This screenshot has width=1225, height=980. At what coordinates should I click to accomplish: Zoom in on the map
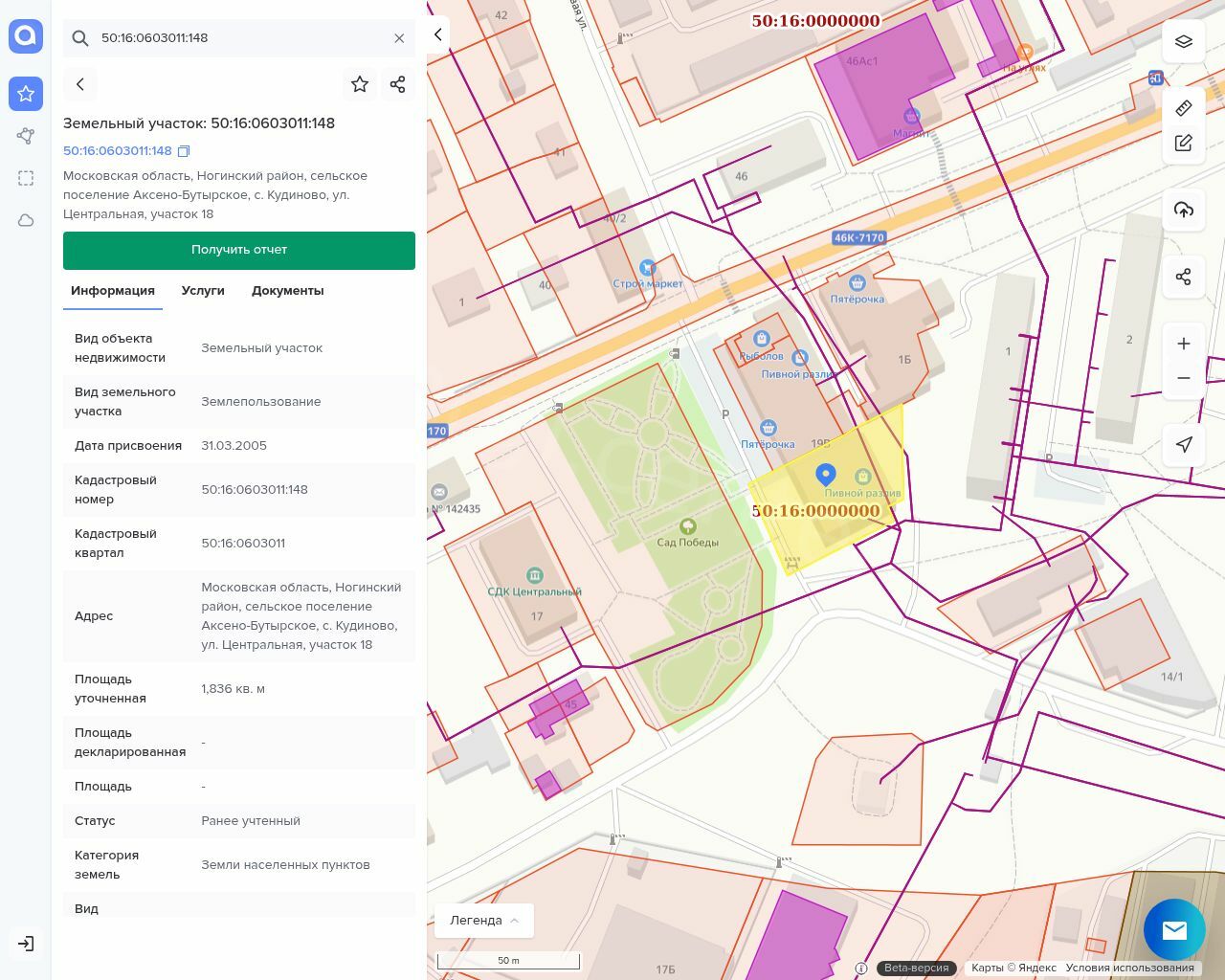[x=1184, y=344]
